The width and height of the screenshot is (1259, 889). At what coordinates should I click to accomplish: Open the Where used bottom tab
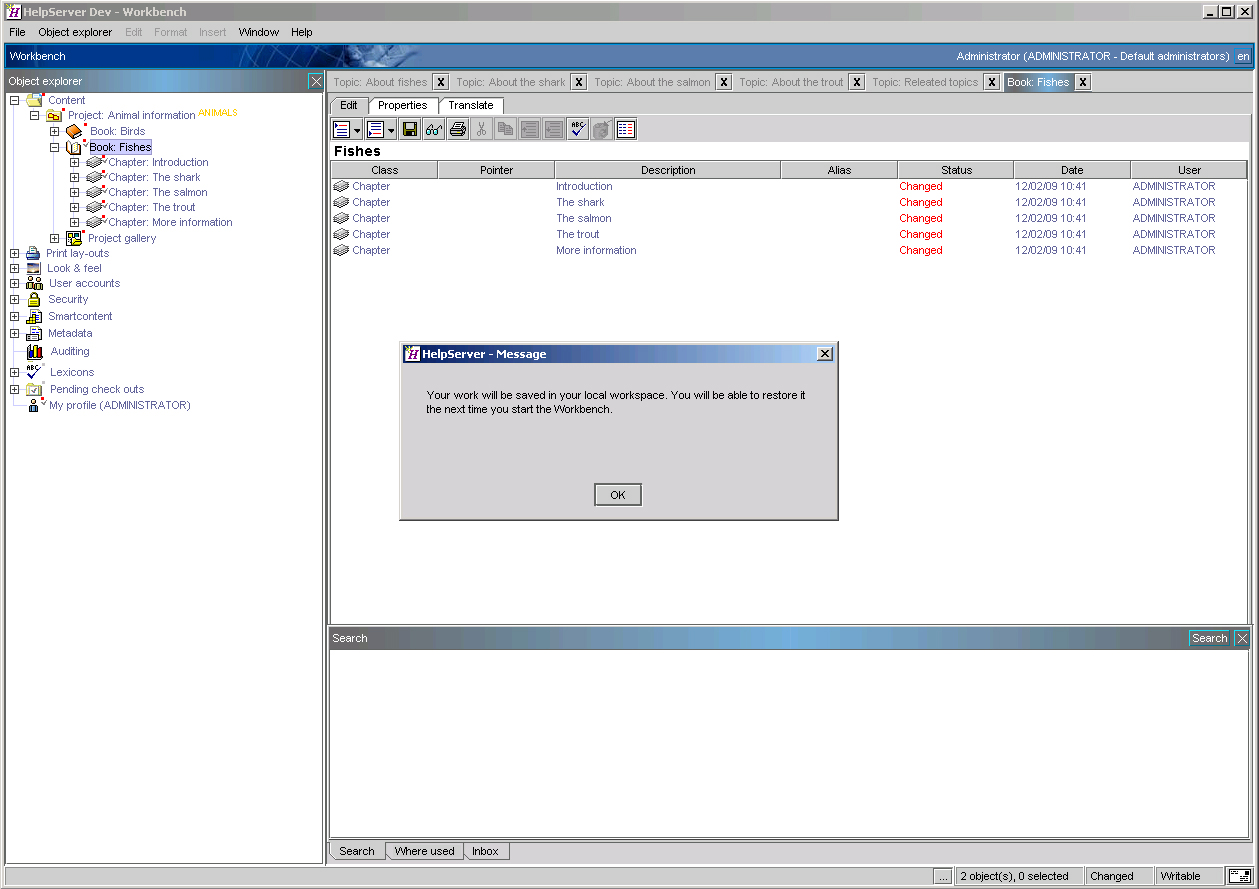(x=424, y=851)
